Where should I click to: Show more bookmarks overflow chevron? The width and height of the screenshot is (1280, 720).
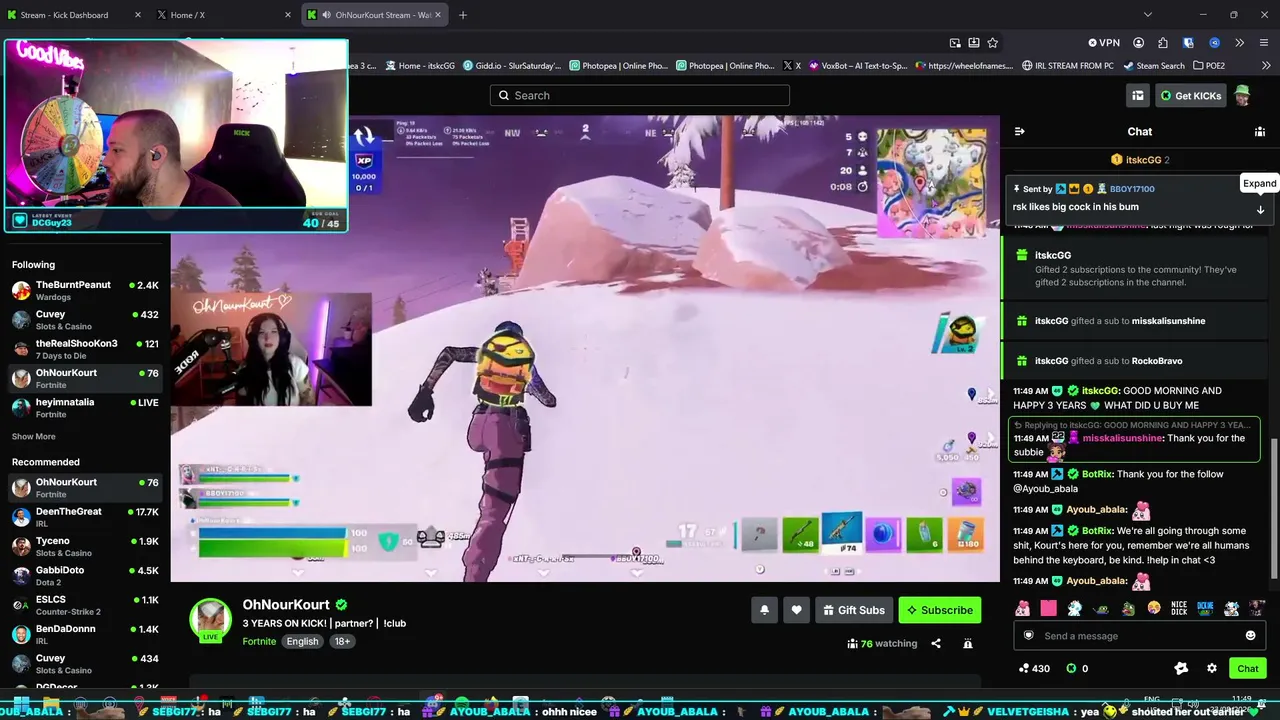[1267, 66]
